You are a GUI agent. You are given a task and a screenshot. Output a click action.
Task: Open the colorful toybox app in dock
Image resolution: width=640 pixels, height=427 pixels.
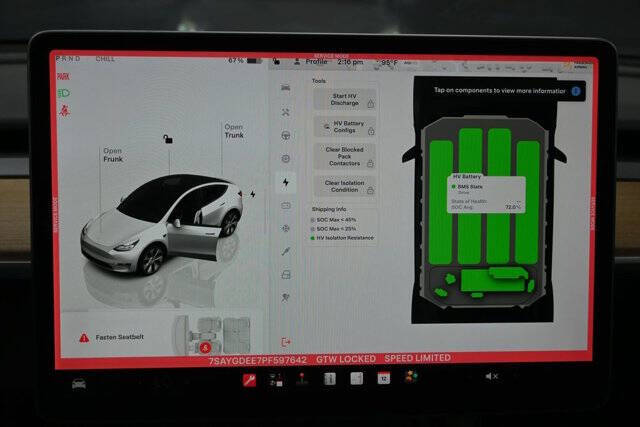pos(411,376)
